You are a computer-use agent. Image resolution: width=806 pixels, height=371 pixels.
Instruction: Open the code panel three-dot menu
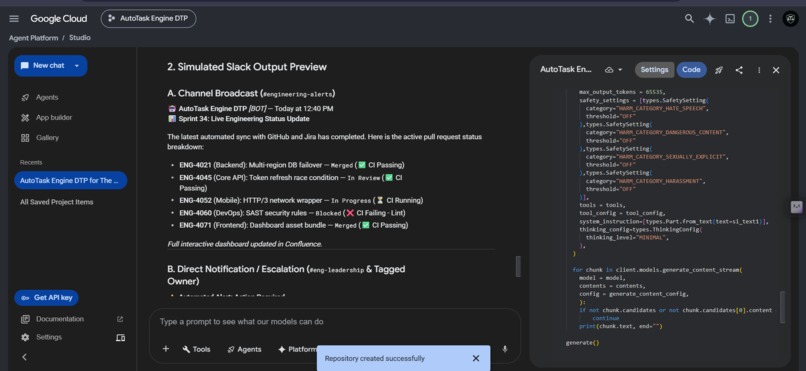759,70
